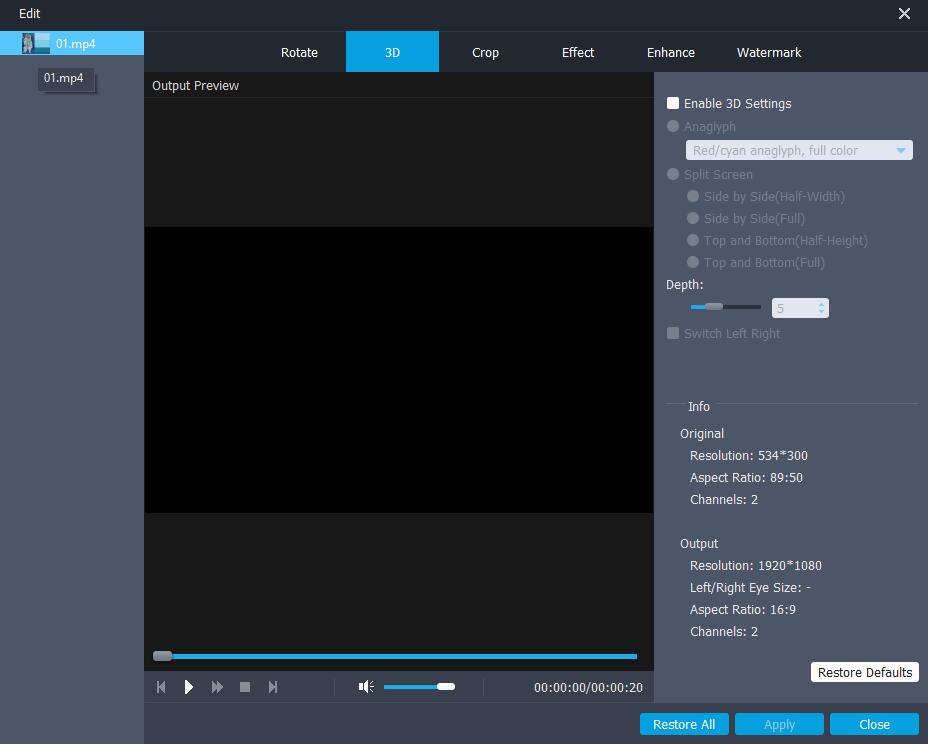Click the volume slider handle
This screenshot has height=744, width=928.
(x=446, y=687)
